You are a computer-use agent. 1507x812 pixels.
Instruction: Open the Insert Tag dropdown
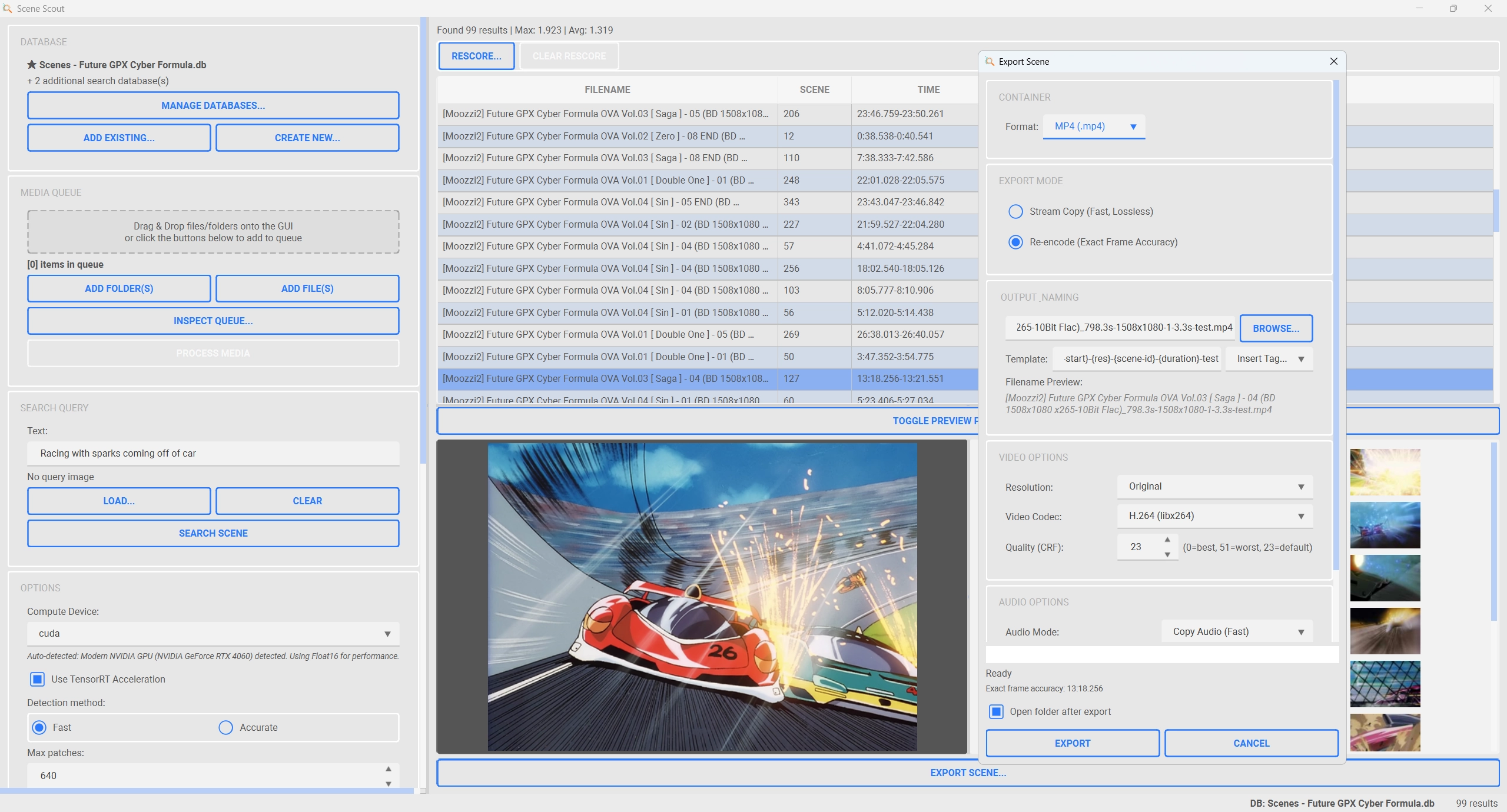point(1269,359)
